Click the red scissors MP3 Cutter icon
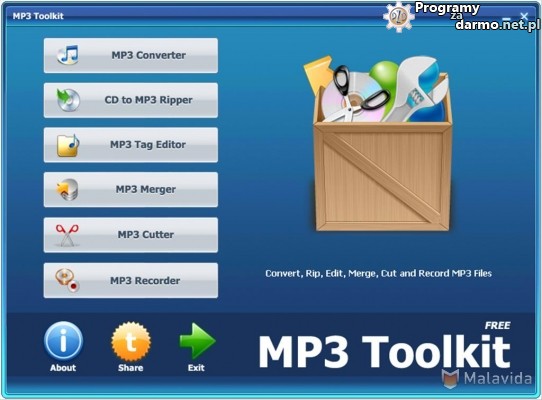Image resolution: width=542 pixels, height=400 pixels. [x=67, y=235]
